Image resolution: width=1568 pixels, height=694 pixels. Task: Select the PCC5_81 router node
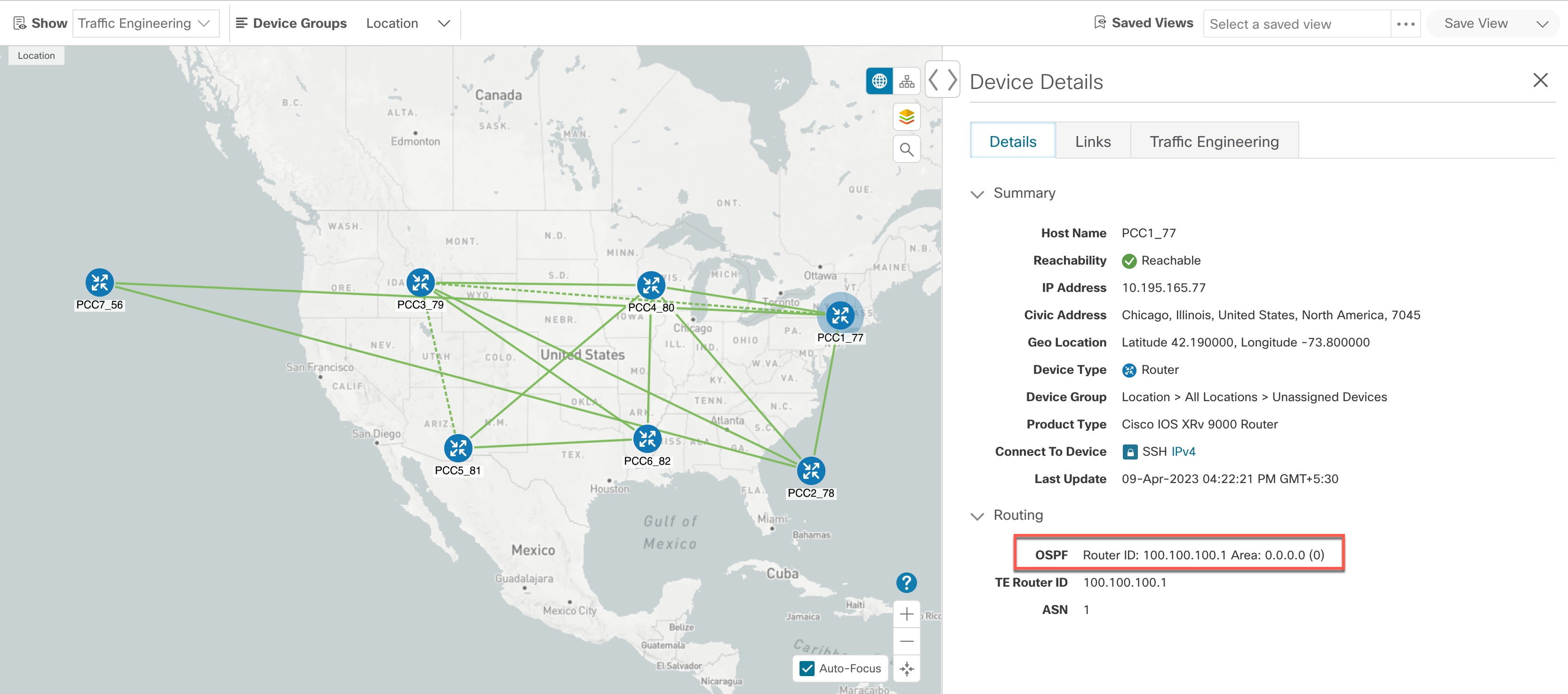pos(458,448)
